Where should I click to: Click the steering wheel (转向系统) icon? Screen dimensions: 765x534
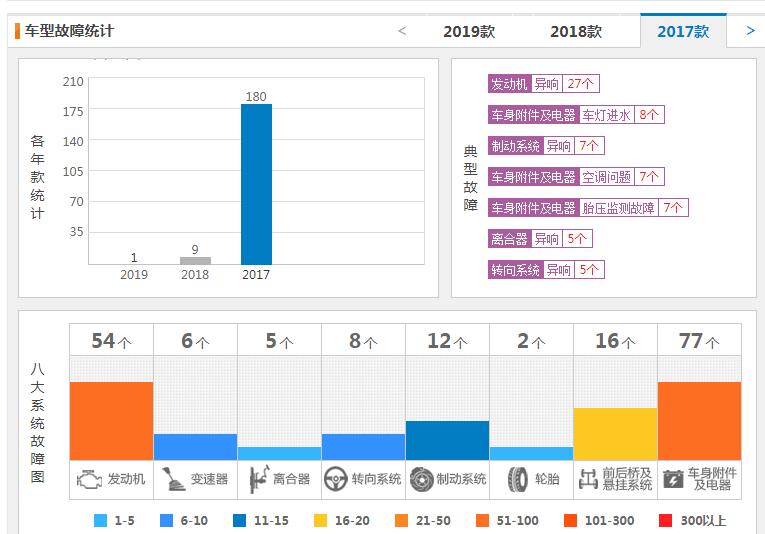(335, 480)
